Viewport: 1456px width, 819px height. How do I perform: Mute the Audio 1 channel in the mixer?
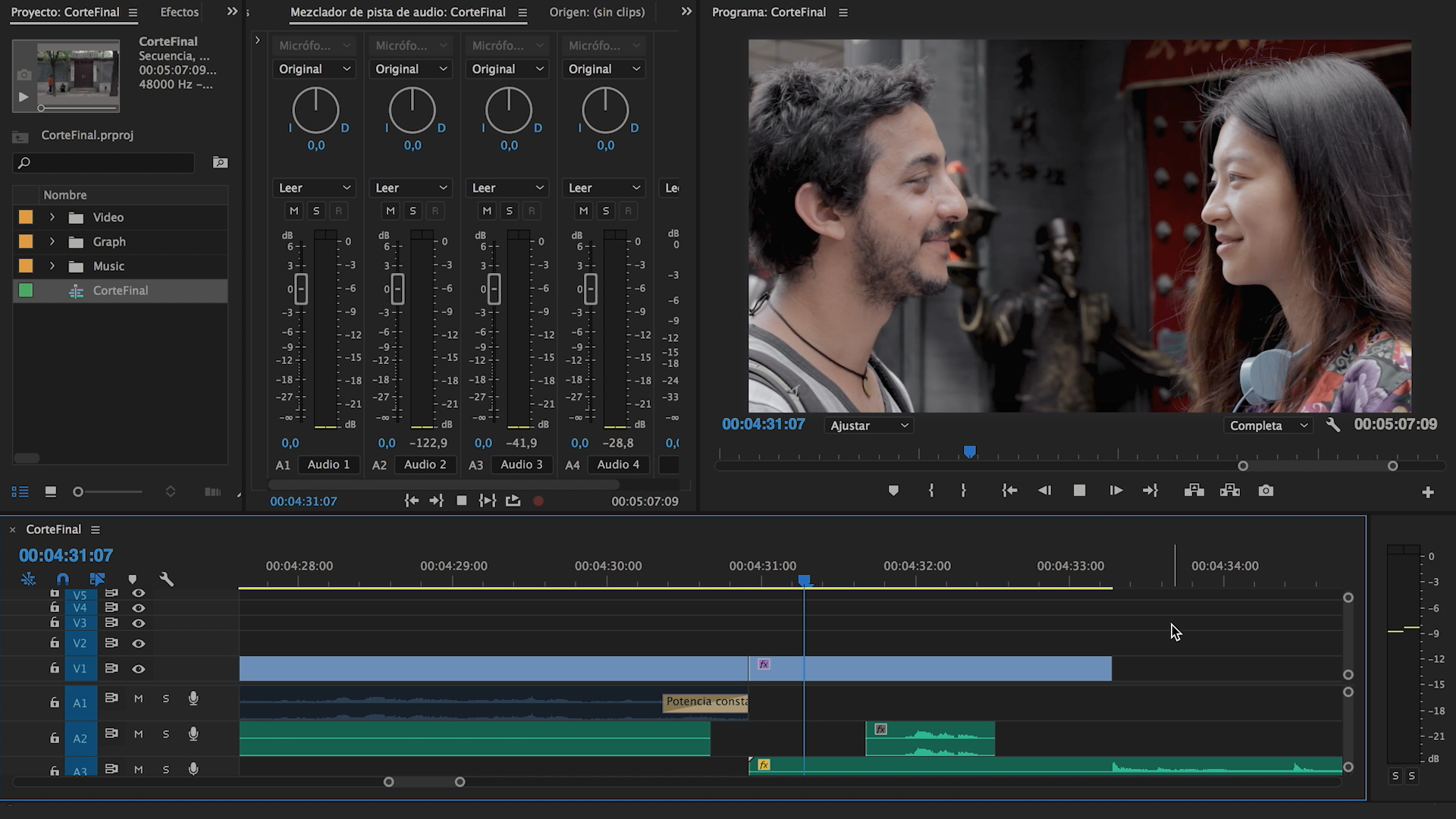point(293,211)
